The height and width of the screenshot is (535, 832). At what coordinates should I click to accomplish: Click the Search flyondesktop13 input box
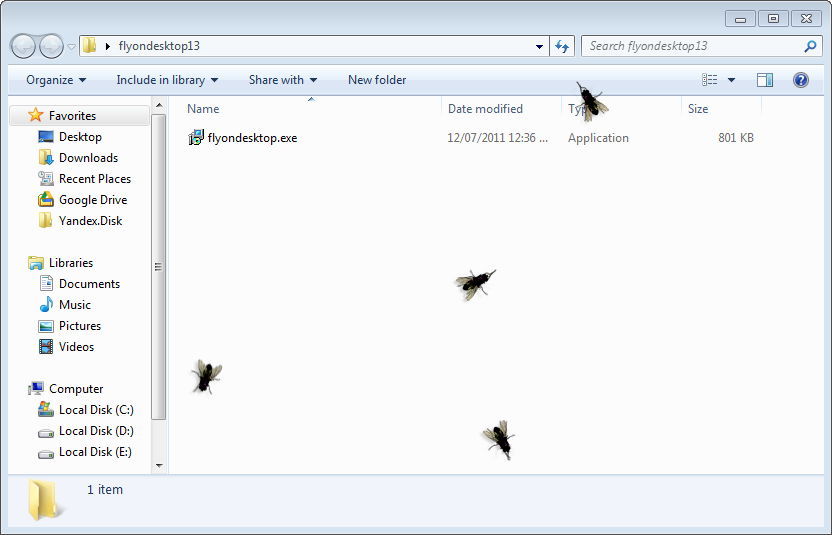click(690, 46)
